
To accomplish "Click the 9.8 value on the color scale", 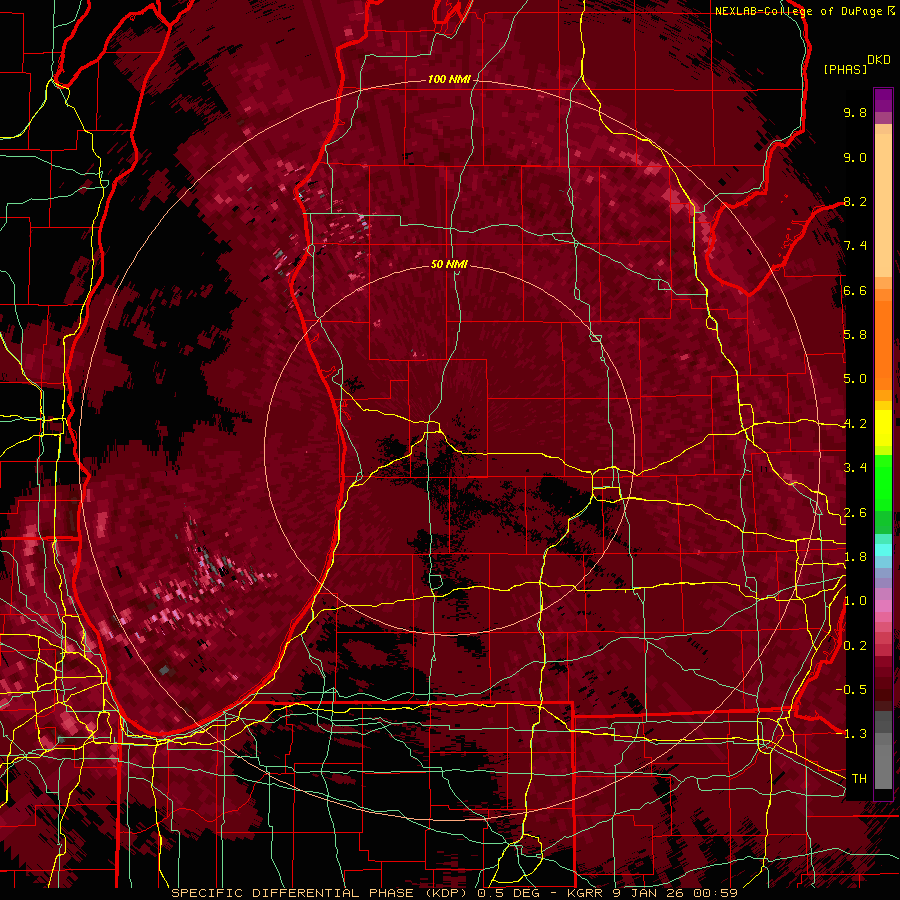I will (855, 112).
